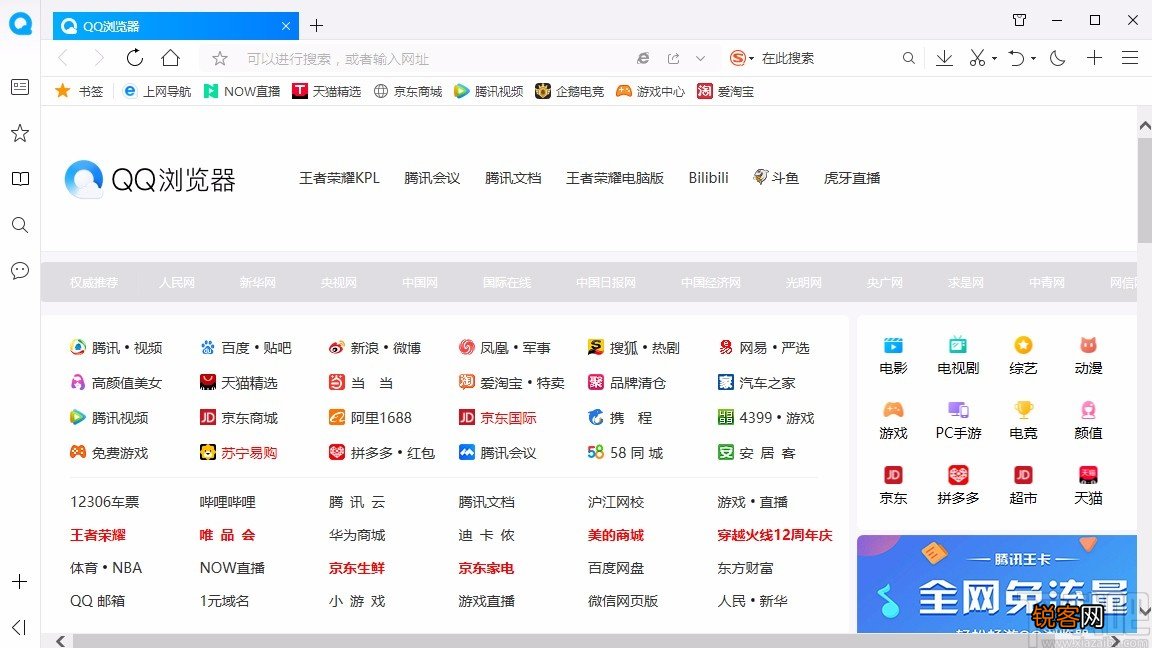Click the vertical scrollbar thumb
The image size is (1152, 648).
click(x=1145, y=190)
